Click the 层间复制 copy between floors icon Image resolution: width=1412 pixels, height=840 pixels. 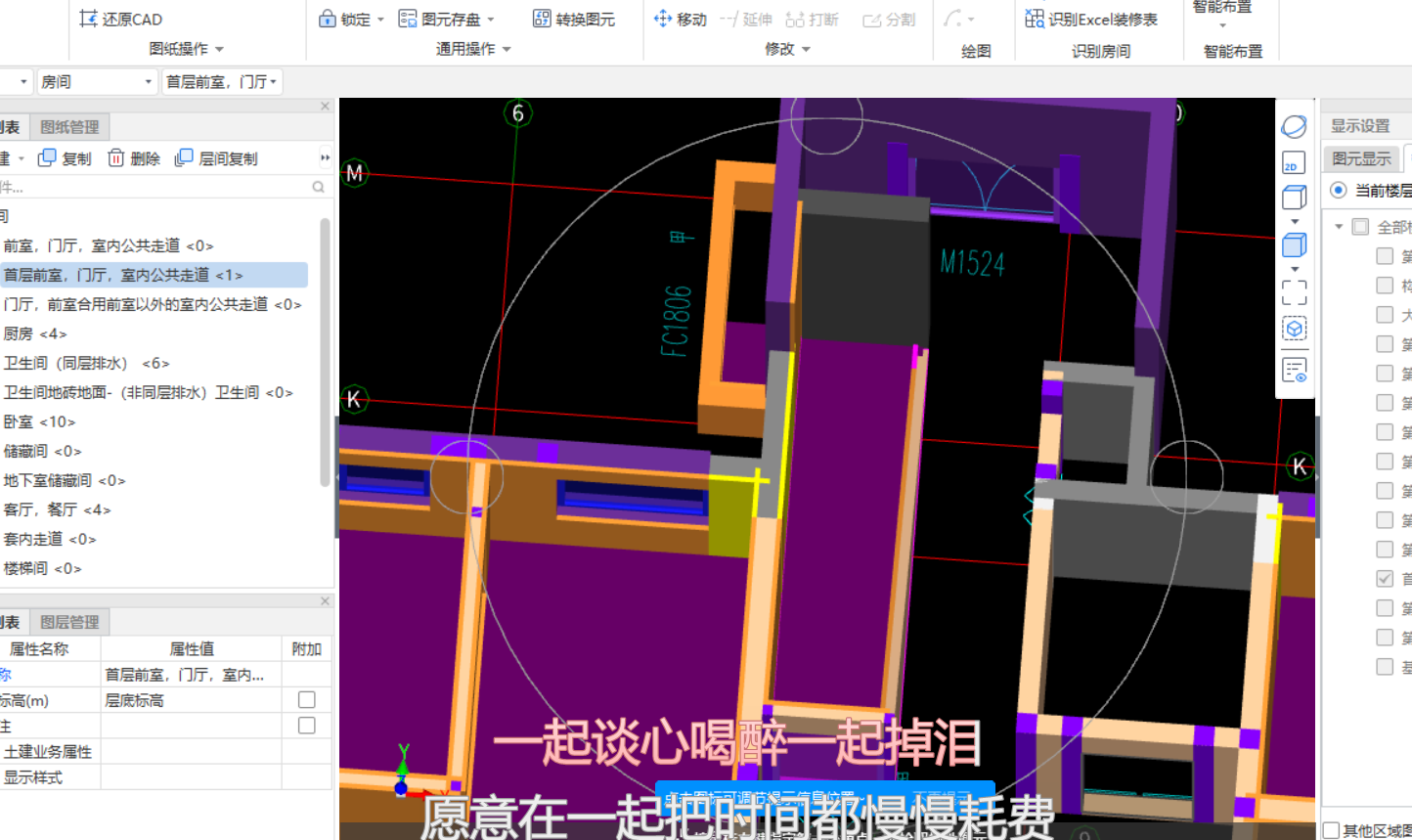[x=184, y=158]
